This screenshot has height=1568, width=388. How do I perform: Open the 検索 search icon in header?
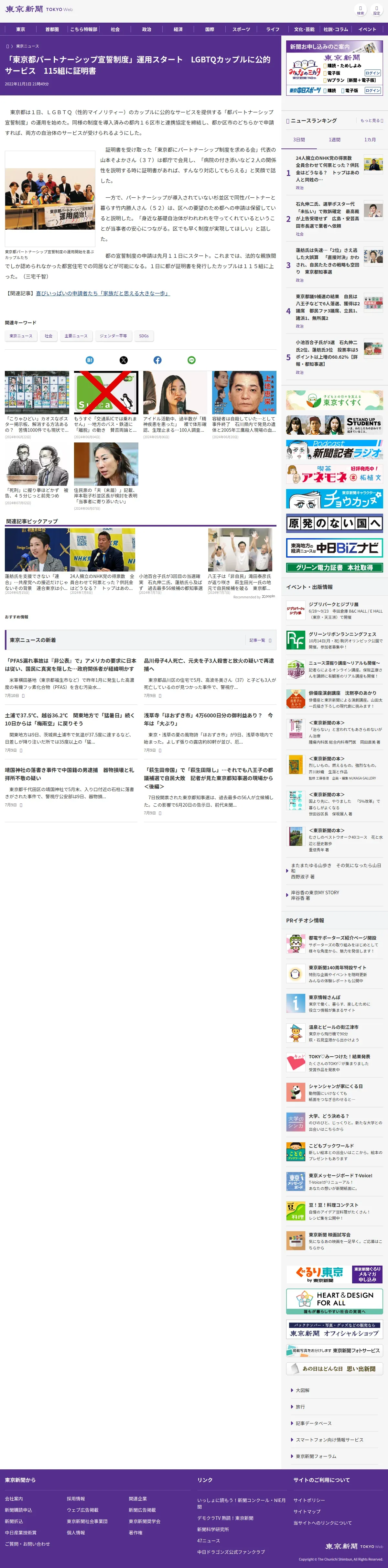tap(360, 9)
